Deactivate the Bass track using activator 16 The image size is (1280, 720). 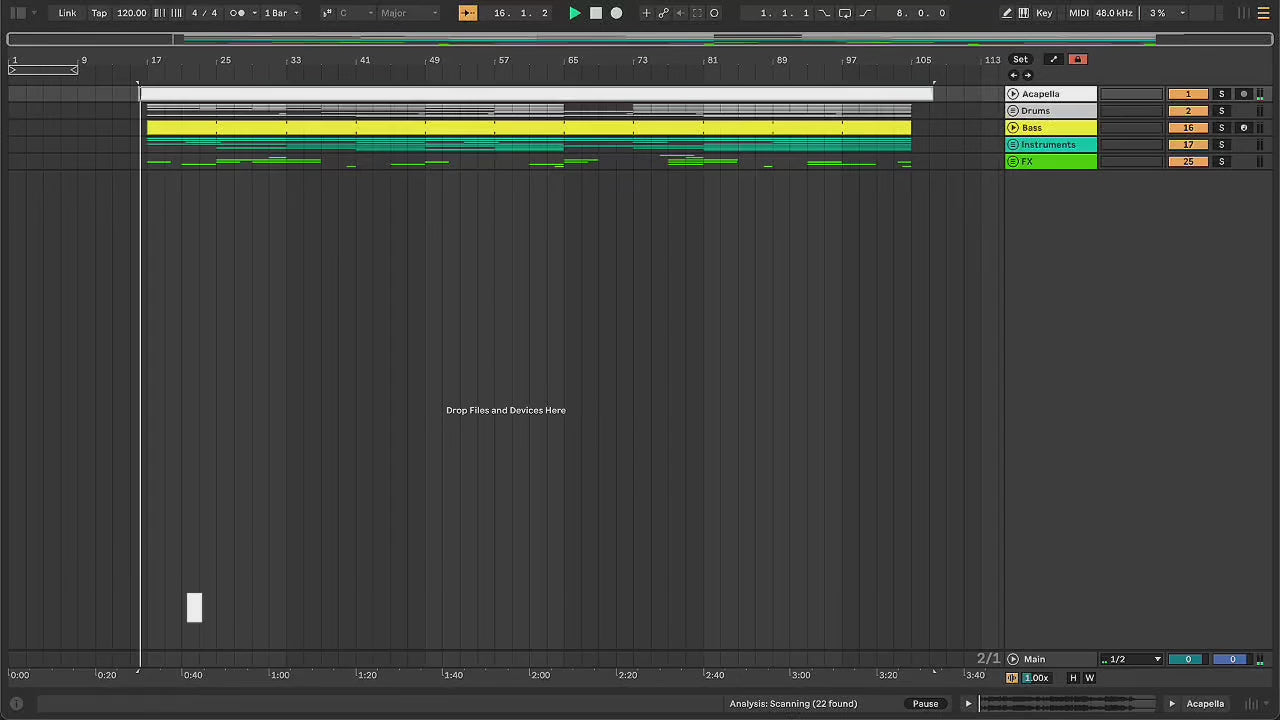point(1187,128)
